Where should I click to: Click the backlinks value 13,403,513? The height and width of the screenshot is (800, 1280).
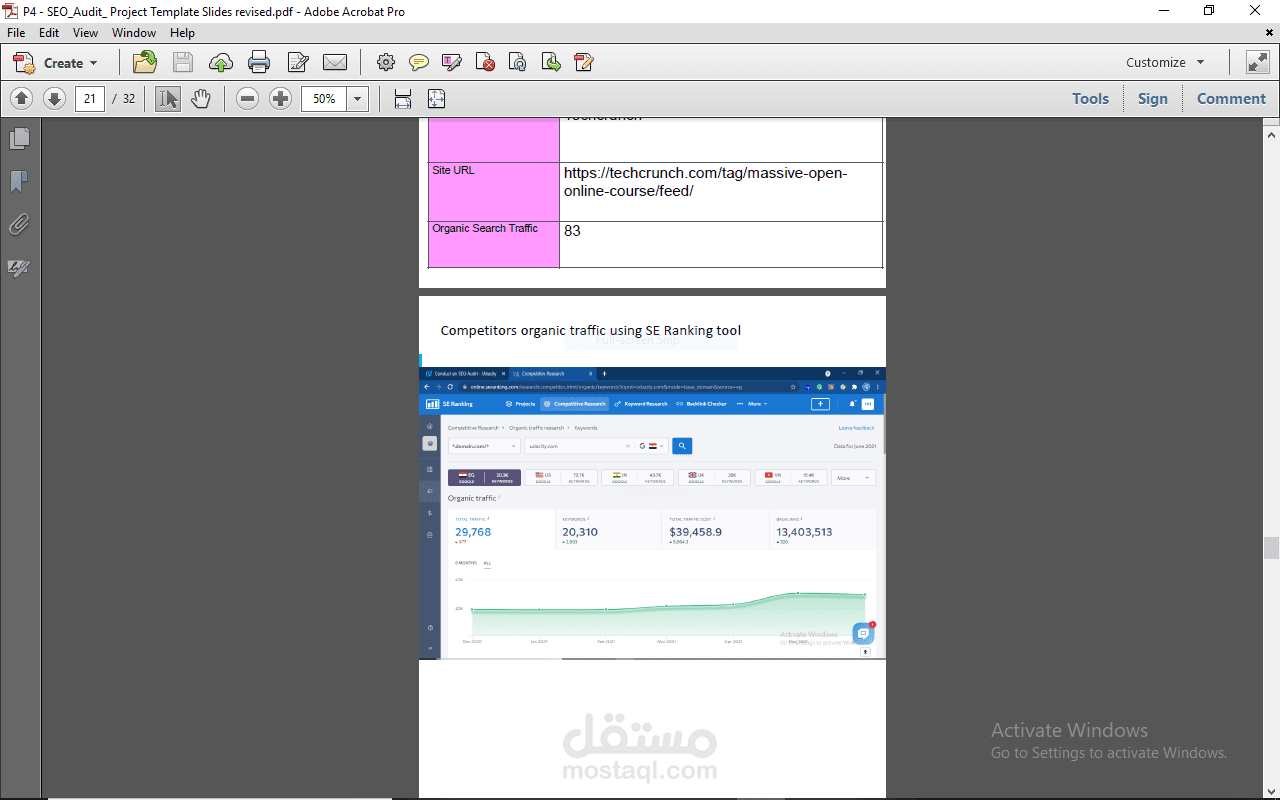804,532
